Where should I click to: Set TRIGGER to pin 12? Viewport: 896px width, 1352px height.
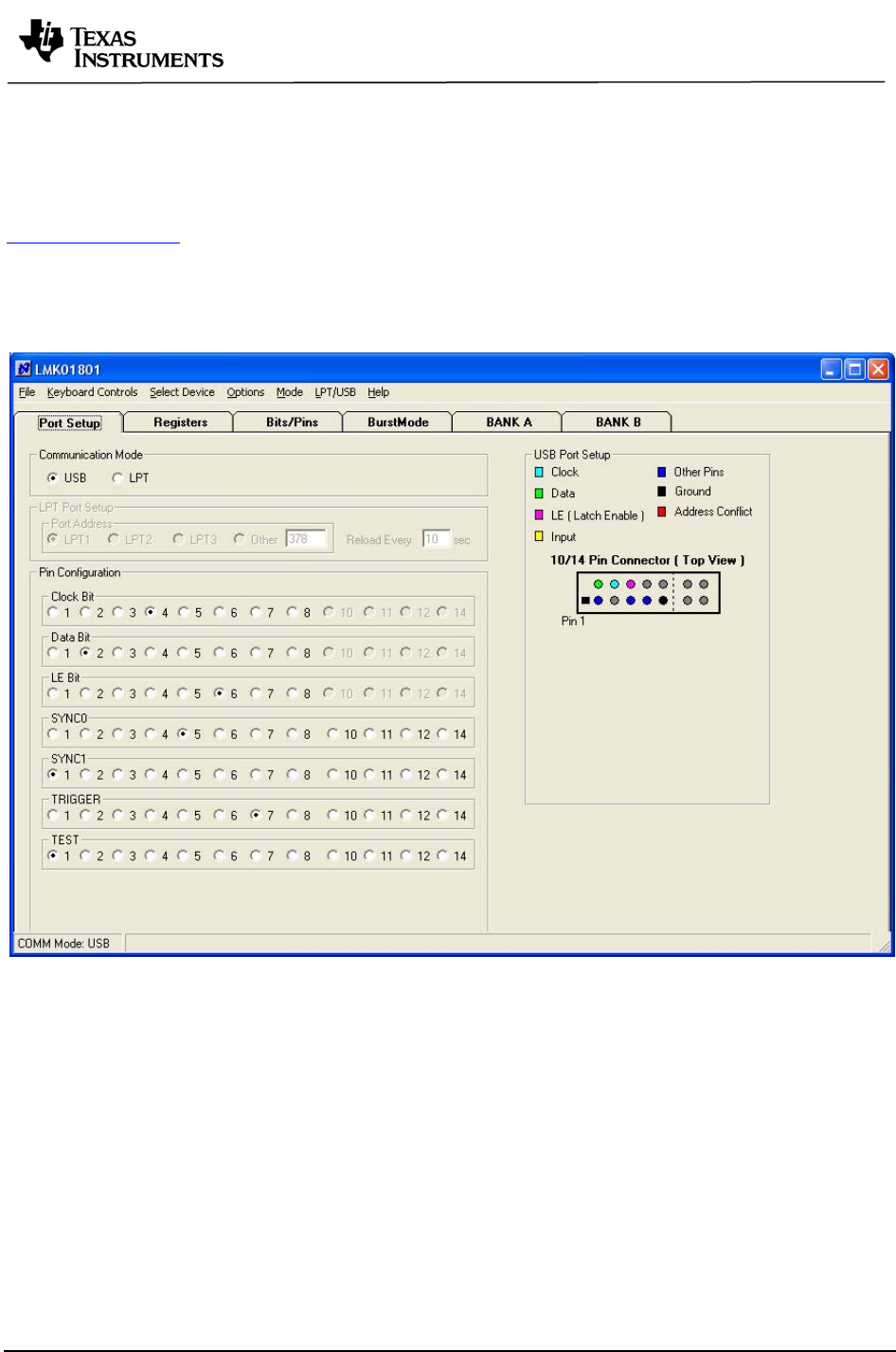pos(405,815)
